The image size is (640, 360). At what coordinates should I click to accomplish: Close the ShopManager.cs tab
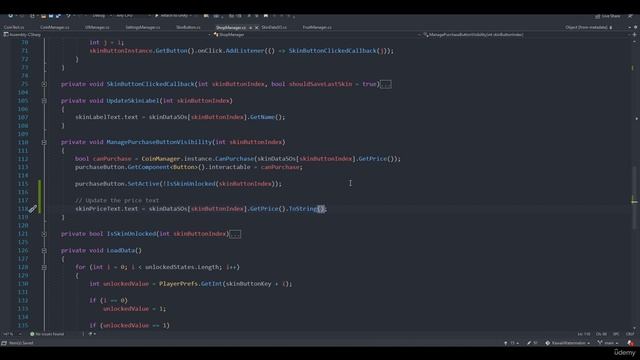pos(257,27)
